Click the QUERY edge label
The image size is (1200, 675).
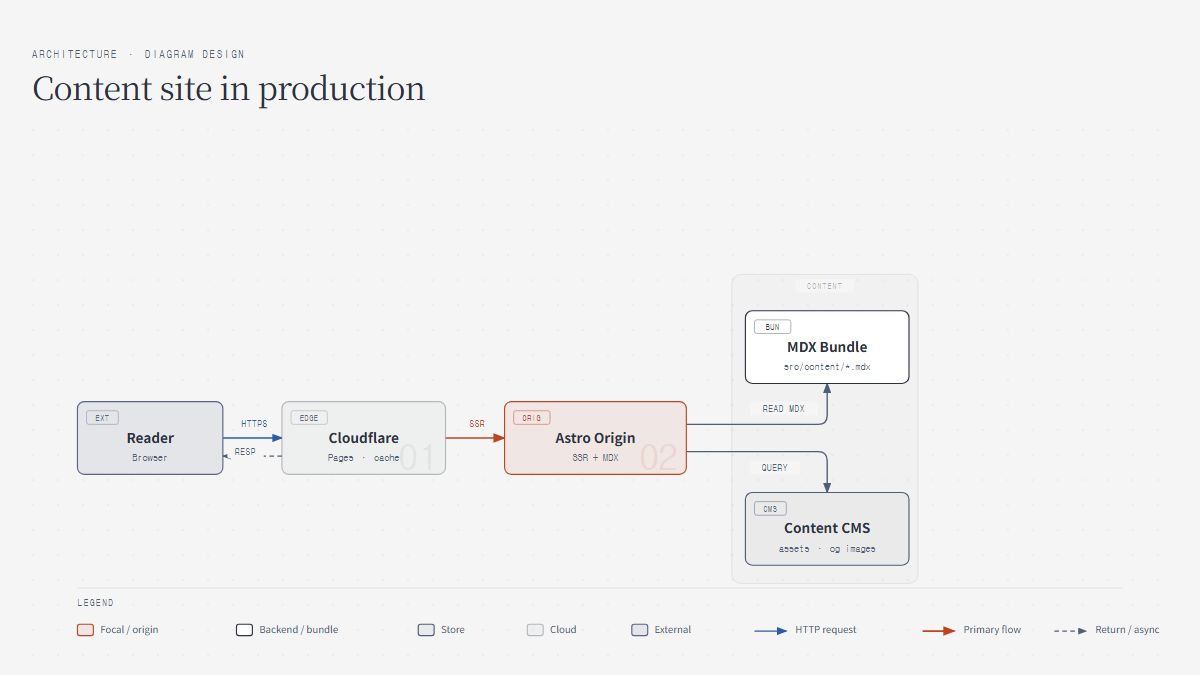pyautogui.click(x=775, y=468)
